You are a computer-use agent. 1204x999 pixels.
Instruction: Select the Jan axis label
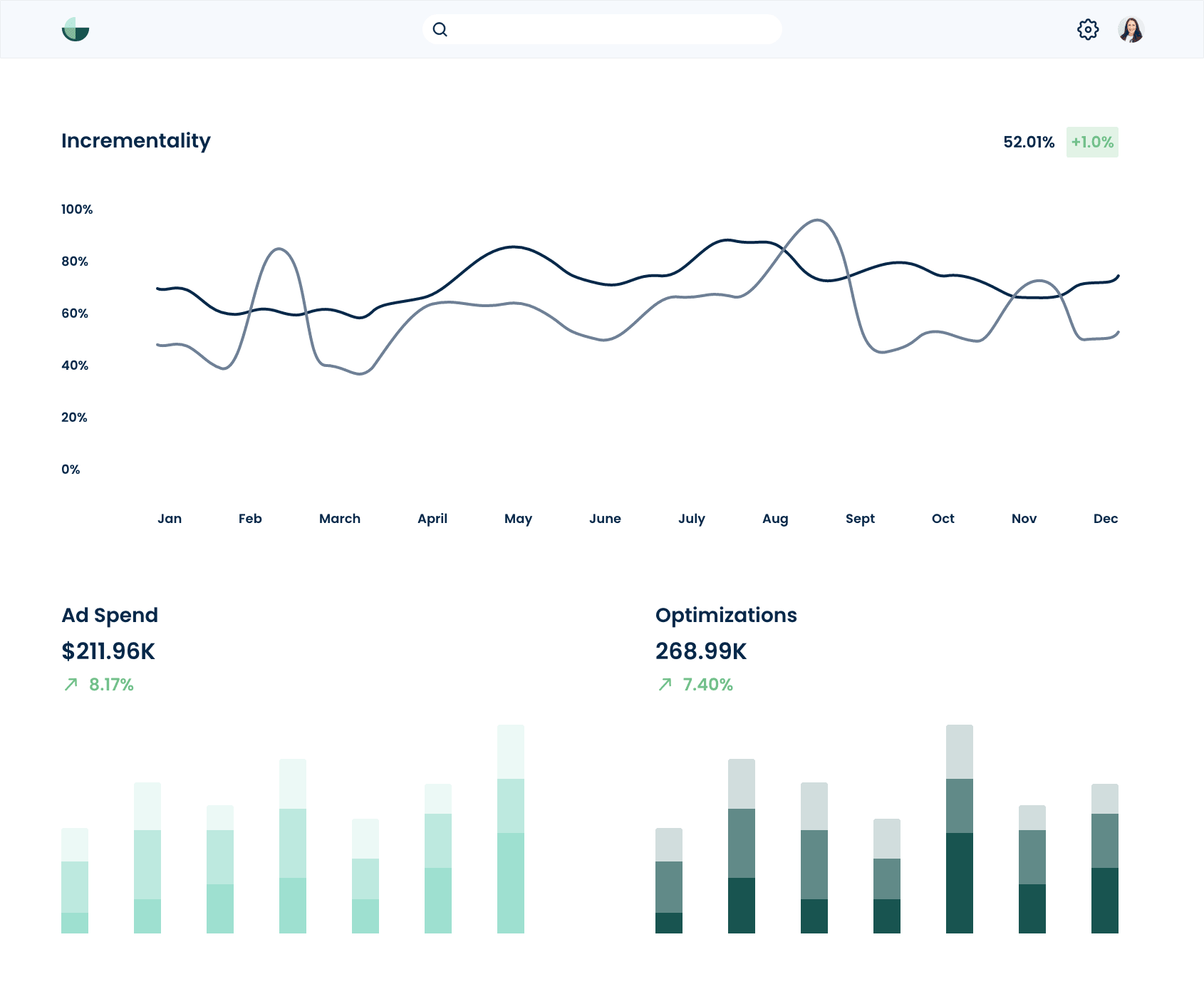tap(170, 519)
